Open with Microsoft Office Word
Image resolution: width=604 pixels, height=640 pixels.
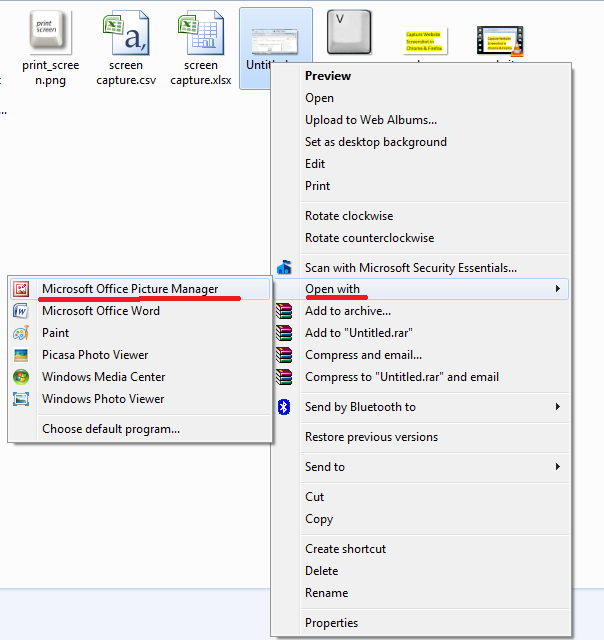click(x=140, y=311)
